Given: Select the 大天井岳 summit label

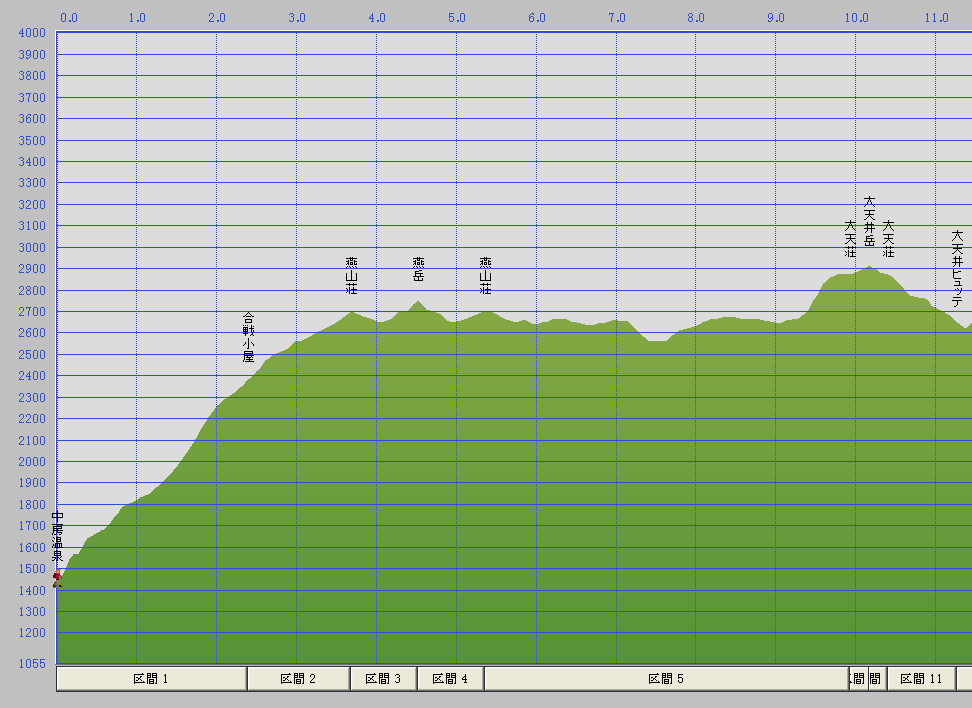Looking at the screenshot, I should (x=869, y=221).
